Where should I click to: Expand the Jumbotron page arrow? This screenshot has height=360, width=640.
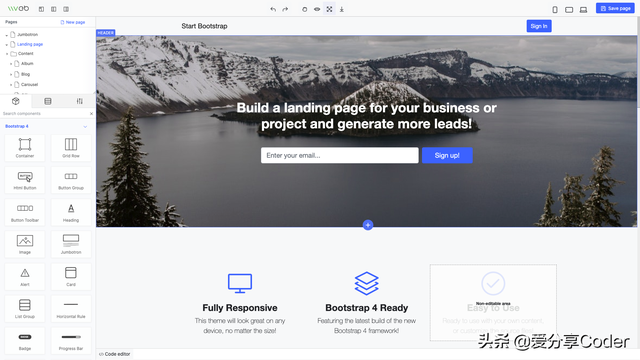[x=7, y=35]
